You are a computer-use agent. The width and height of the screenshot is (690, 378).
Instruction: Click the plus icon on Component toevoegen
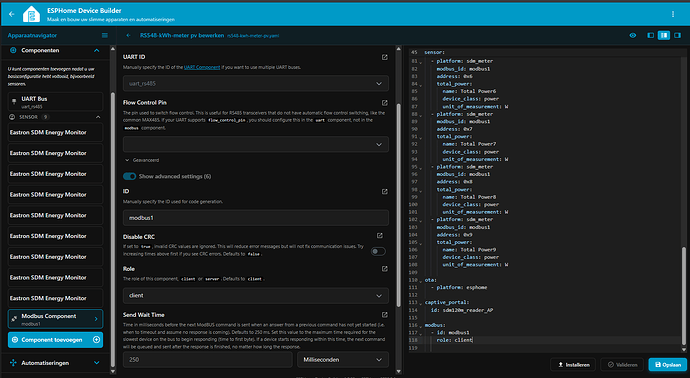[96, 340]
